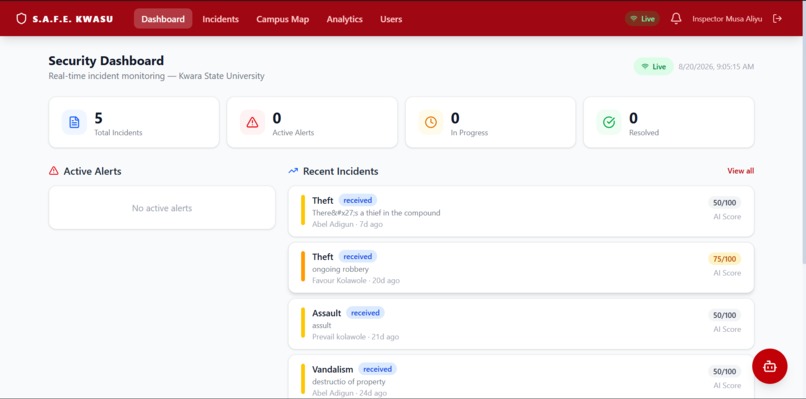806x399 pixels.
Task: Click the destructio of property description
Action: (x=349, y=382)
